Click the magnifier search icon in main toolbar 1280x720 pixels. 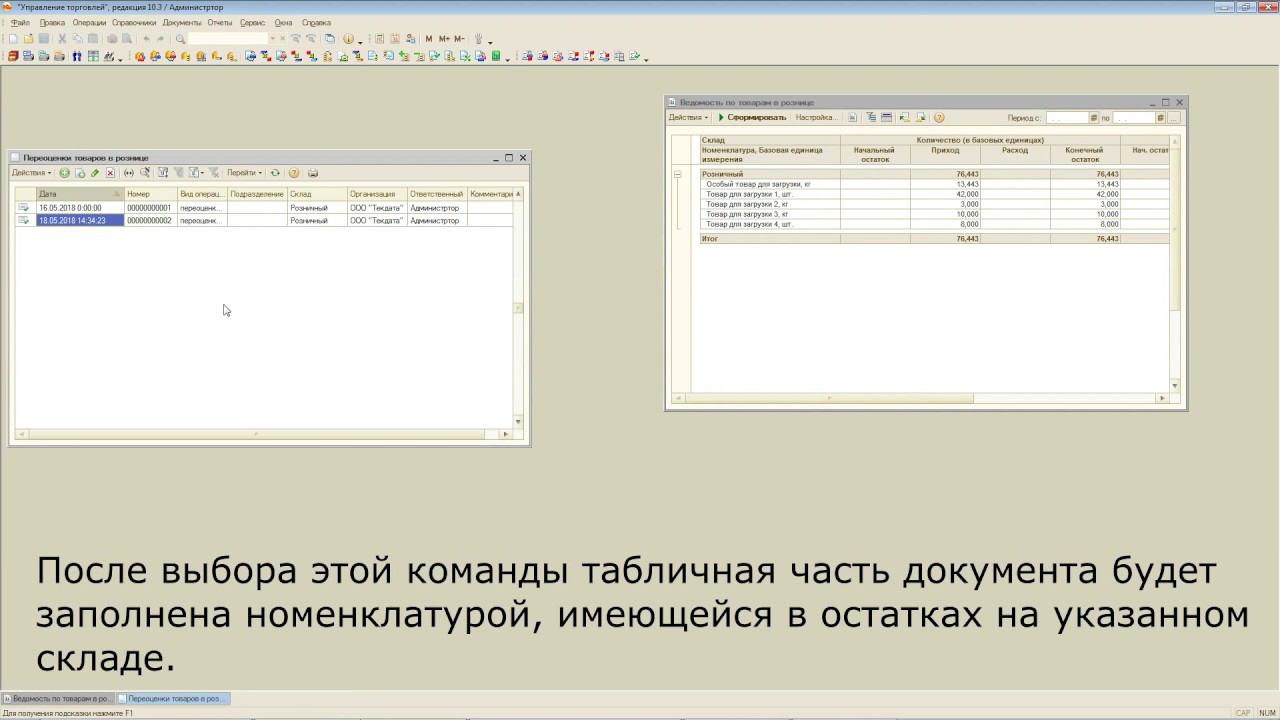(180, 39)
